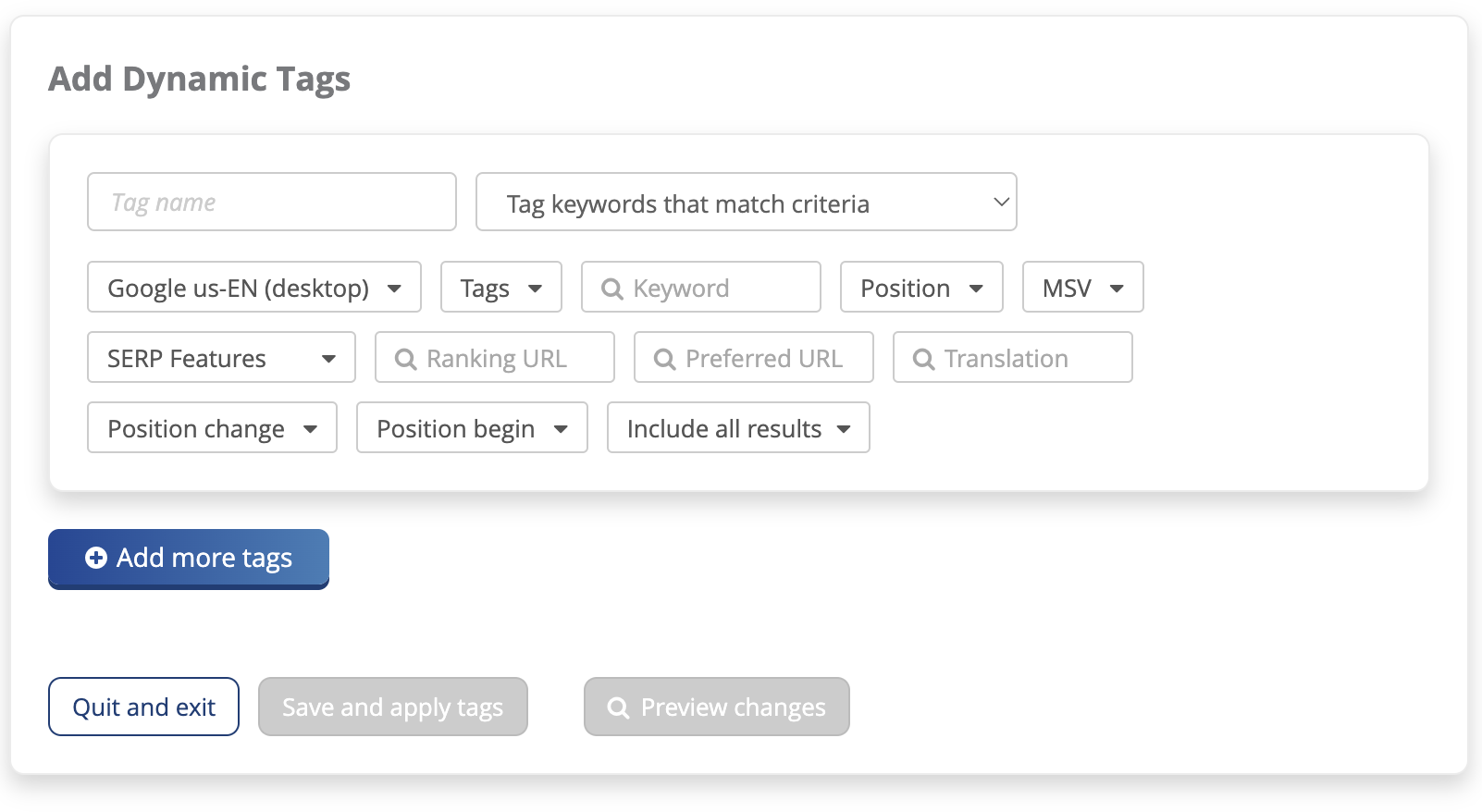Open the Google us-EN (desktop) dropdown
This screenshot has width=1482, height=812.
254,288
